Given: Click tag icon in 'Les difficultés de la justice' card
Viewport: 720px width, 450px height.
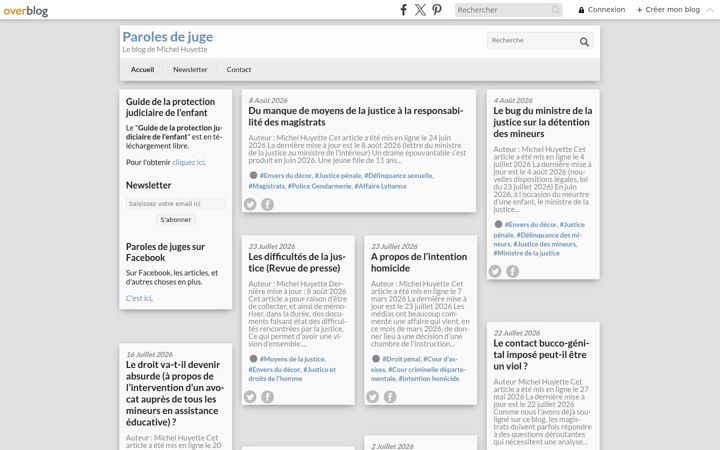Looking at the screenshot, I should click(x=253, y=359).
